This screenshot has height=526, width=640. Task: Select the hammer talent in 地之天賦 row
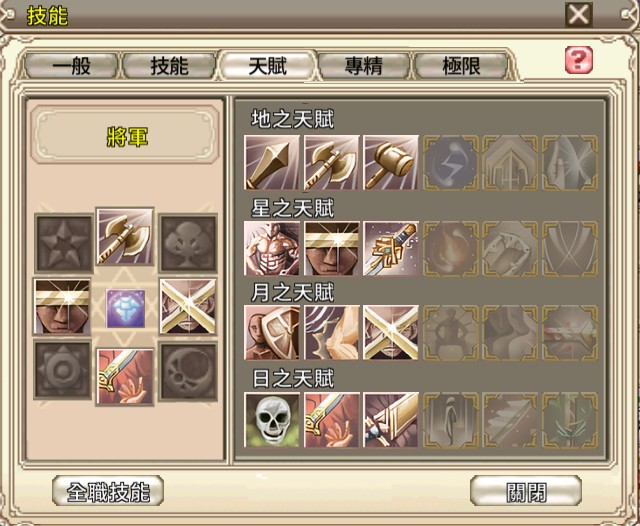(x=391, y=163)
